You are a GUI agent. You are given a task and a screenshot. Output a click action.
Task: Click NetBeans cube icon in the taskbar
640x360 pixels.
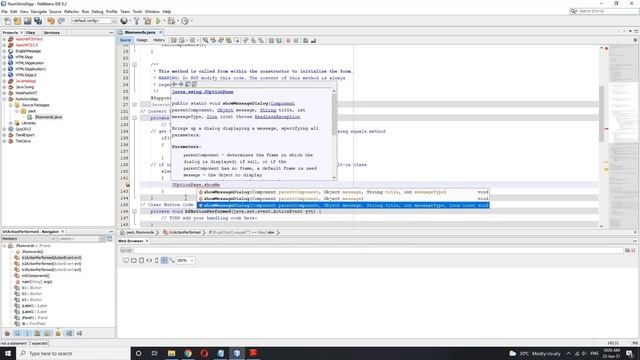(237, 353)
